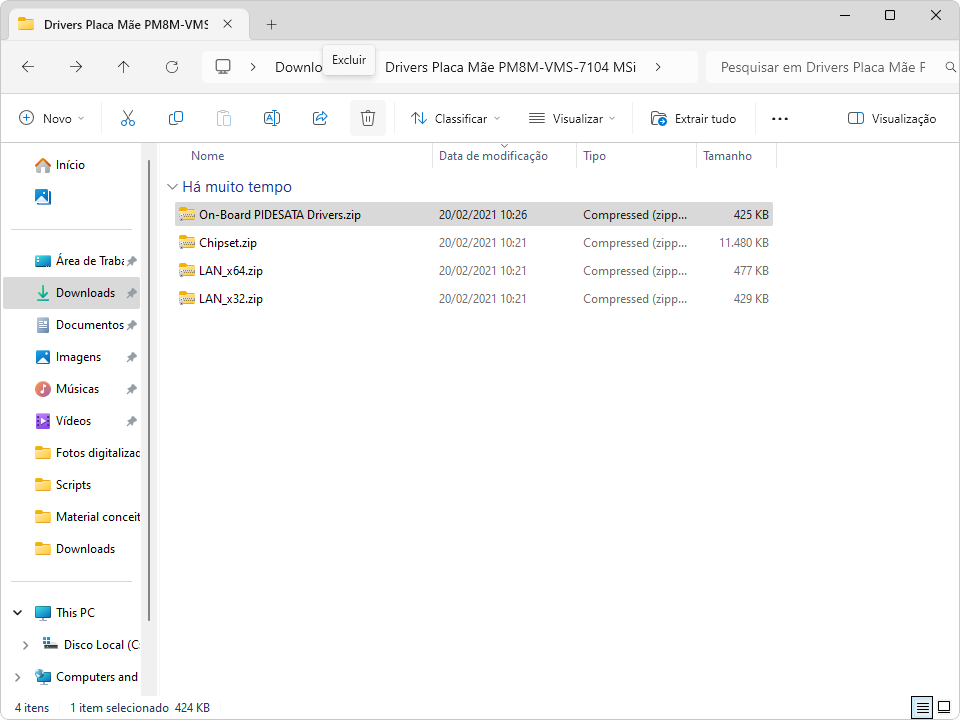Sort by Tamanho column header

727,156
